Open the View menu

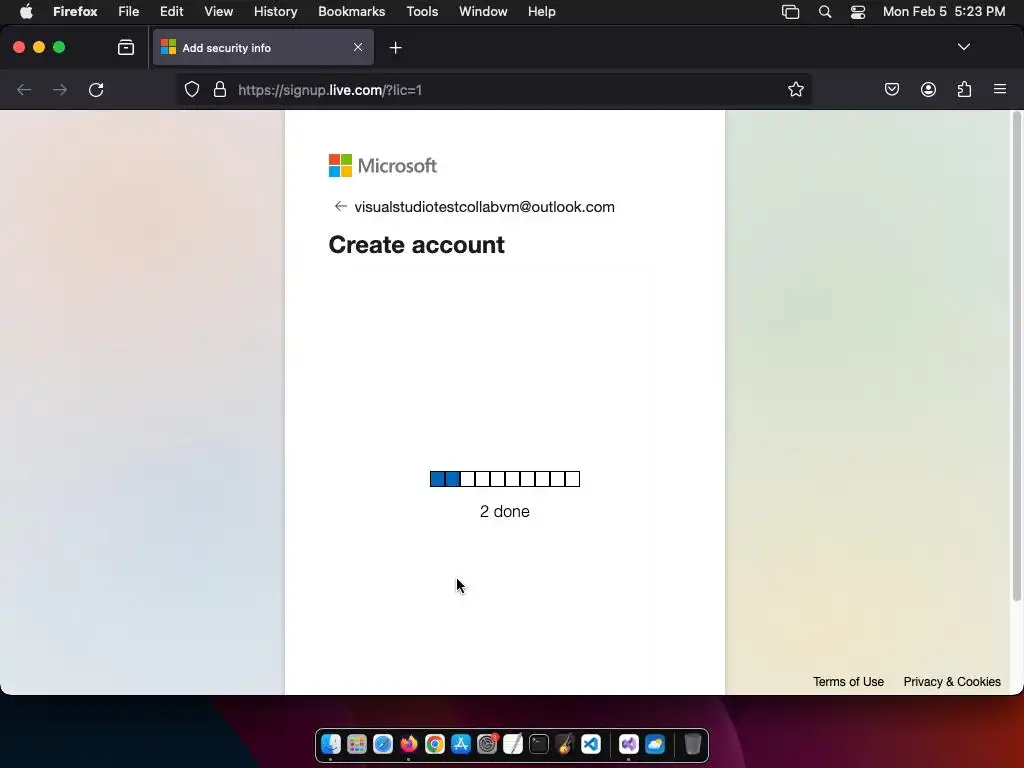(x=218, y=12)
